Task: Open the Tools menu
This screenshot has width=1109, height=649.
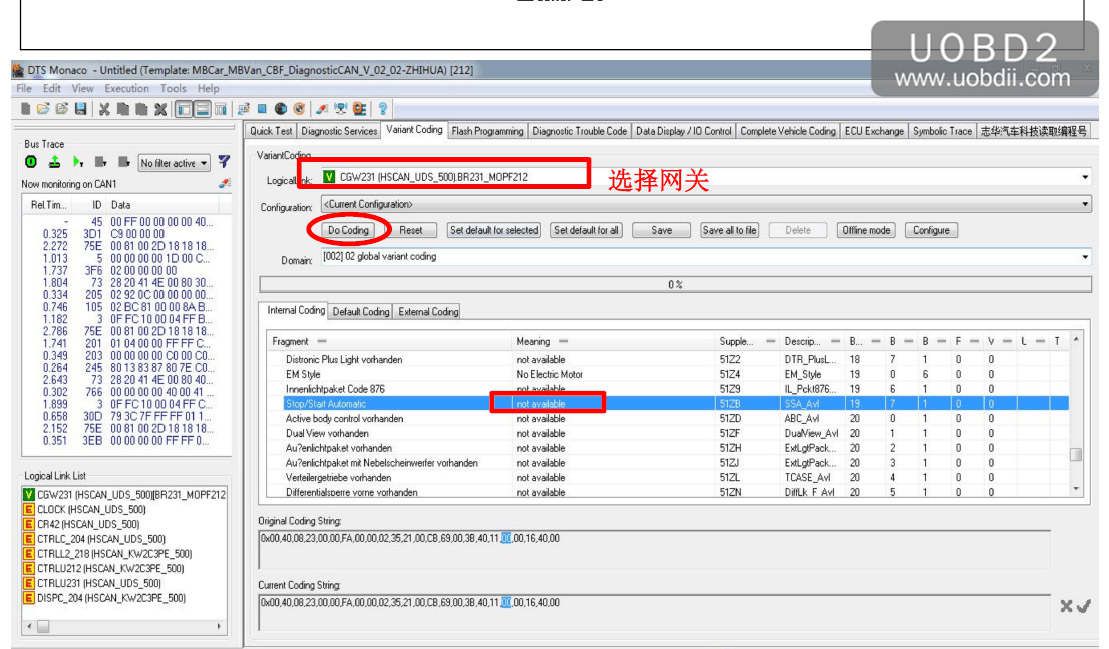Action: (x=173, y=88)
